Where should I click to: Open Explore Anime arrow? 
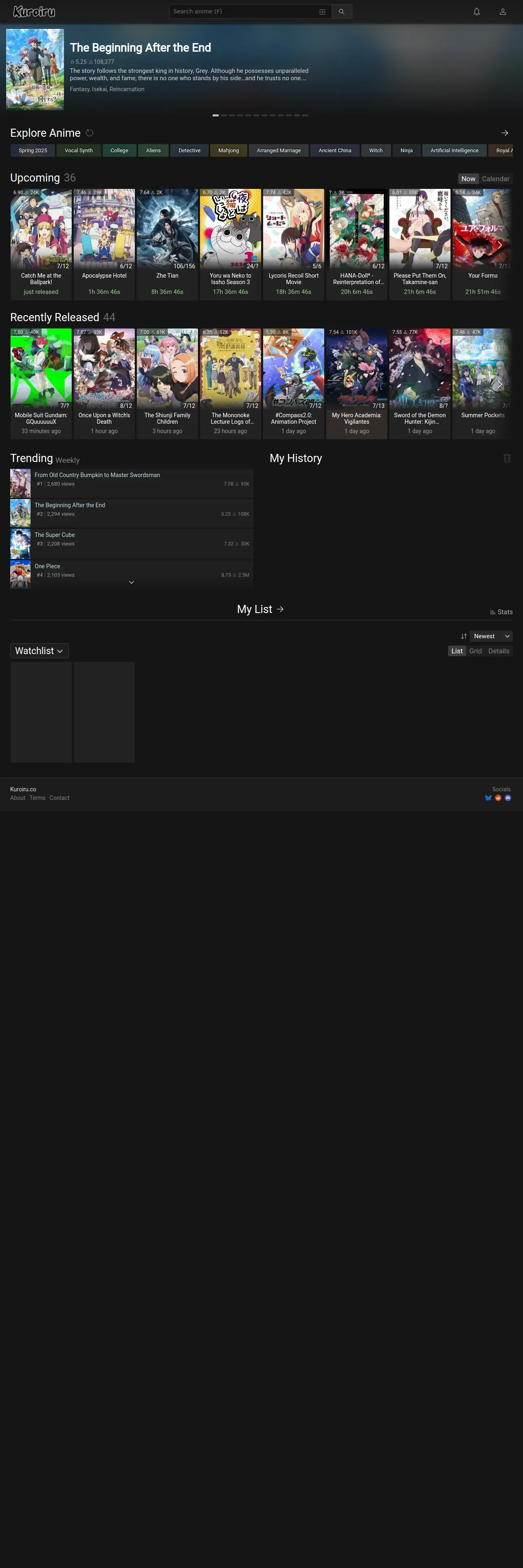505,133
